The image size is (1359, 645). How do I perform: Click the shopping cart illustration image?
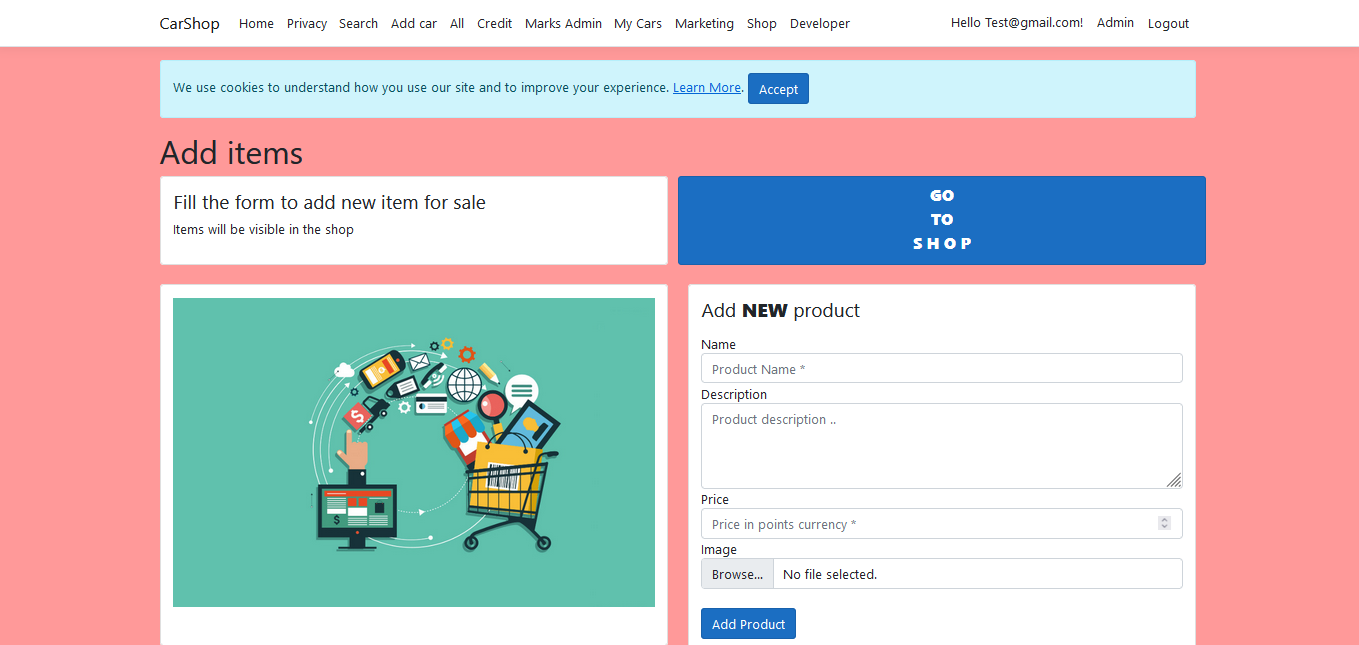pyautogui.click(x=413, y=452)
